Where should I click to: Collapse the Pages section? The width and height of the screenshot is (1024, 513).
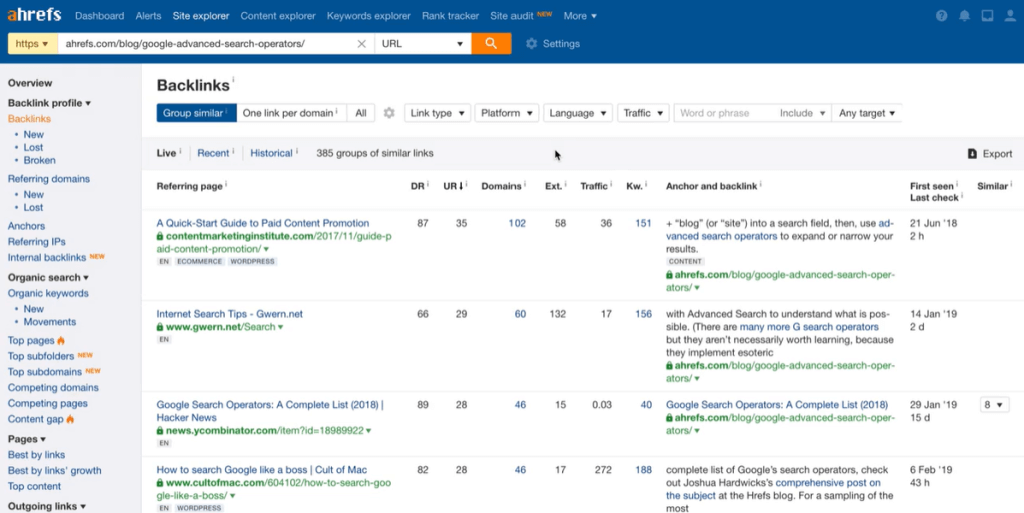[27, 439]
